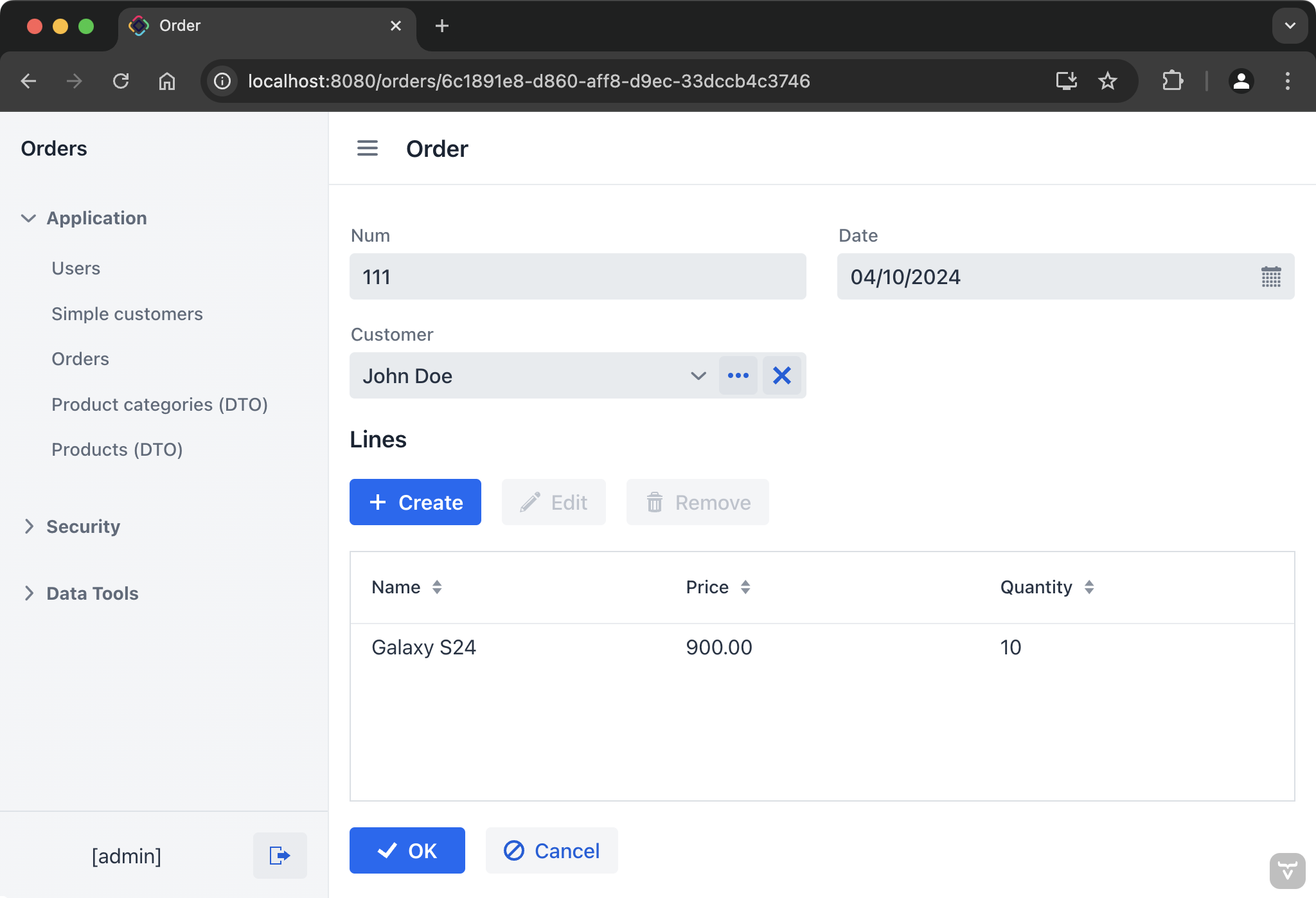This screenshot has height=898, width=1316.
Task: Expand the Data Tools menu group
Action: 28,593
